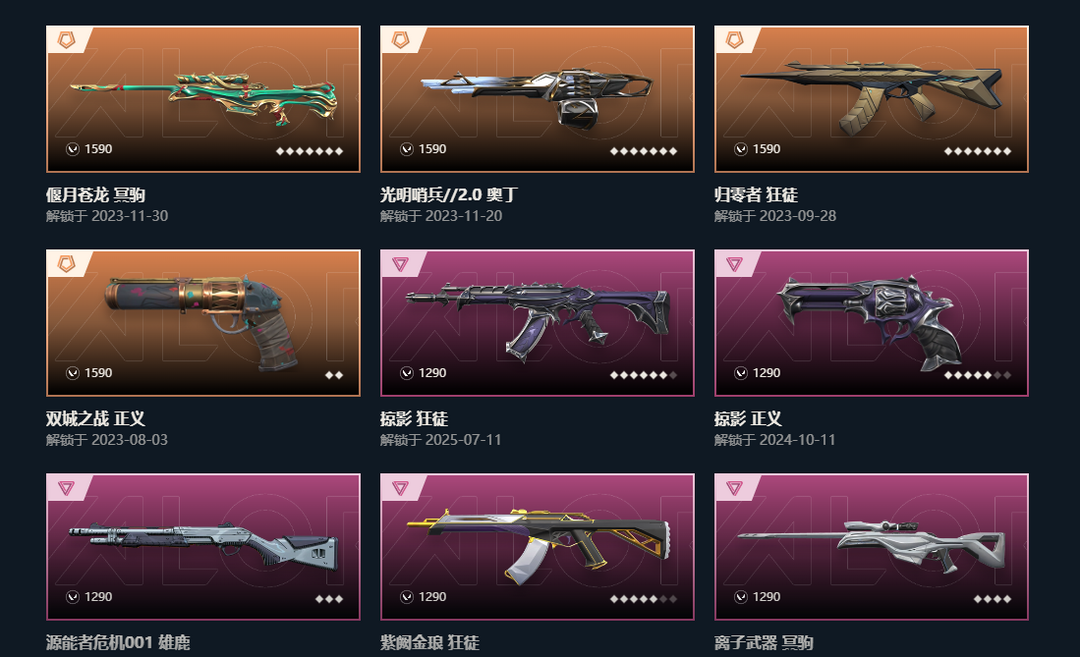Select the 光明哨兵//2.0 奥丁 weapon image
Screen dimensions: 1080x657
[x=537, y=98]
